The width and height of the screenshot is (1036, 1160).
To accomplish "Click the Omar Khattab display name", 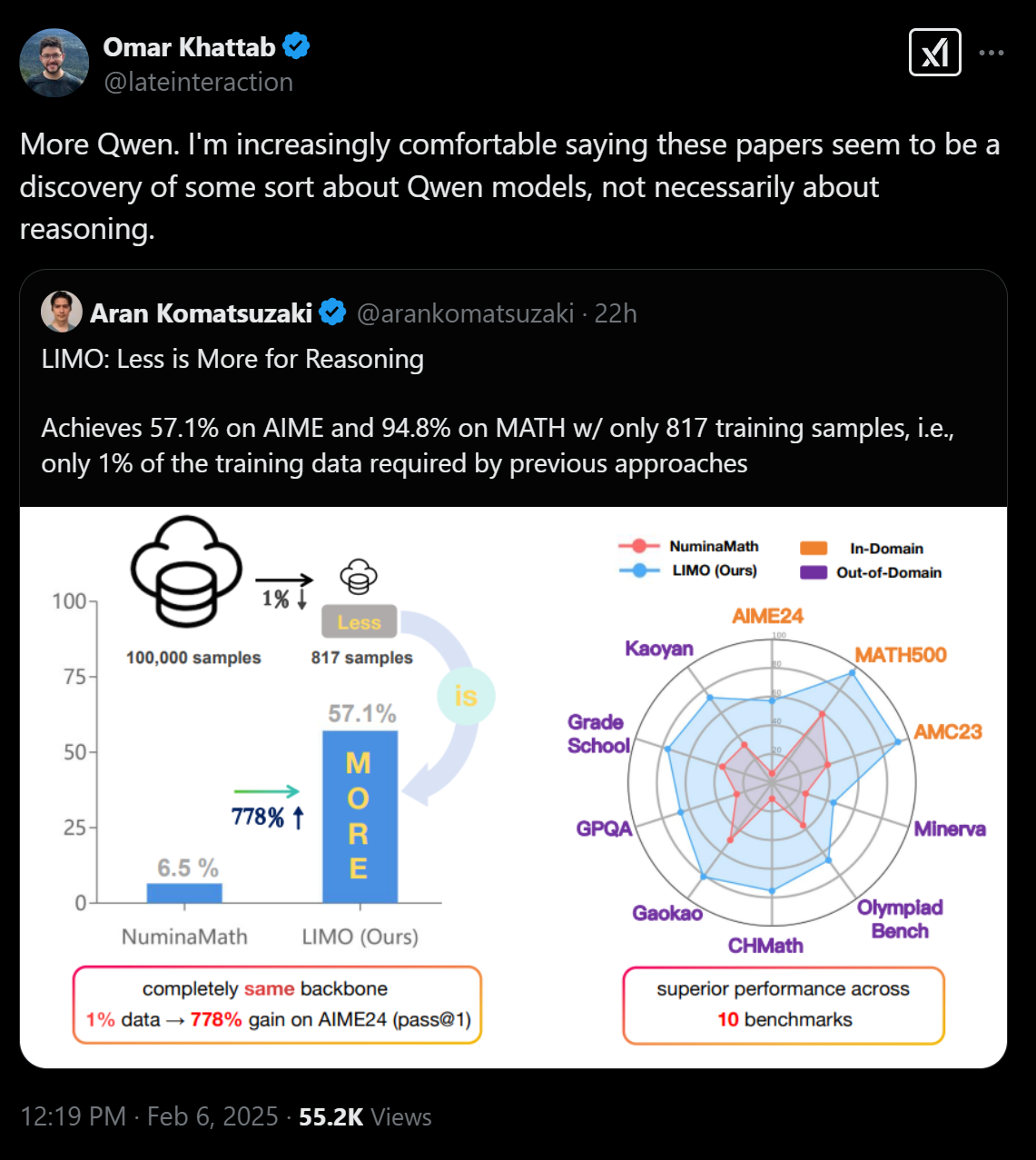I will [x=189, y=46].
